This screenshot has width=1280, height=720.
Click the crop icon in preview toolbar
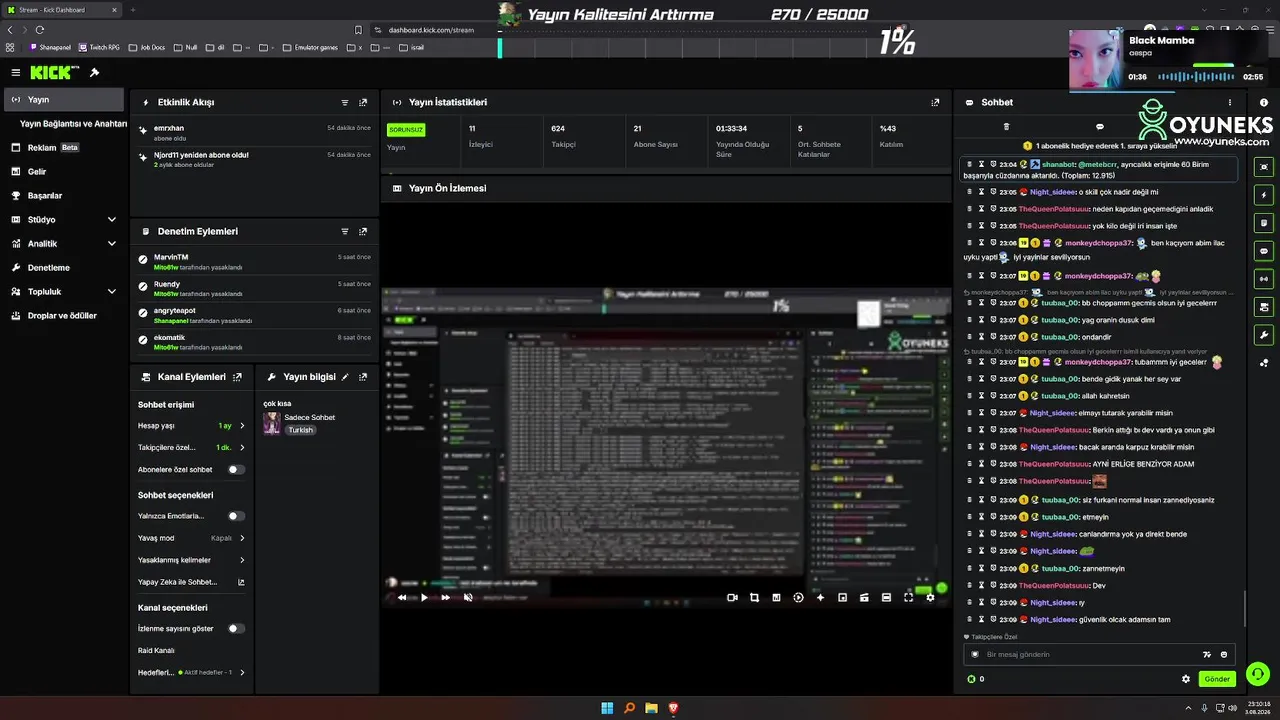coord(754,597)
